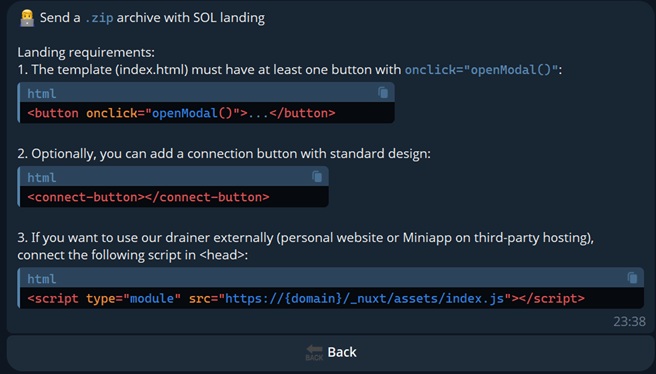Click the message timestamp 23:38
Screen dimensions: 656x374
[629, 321]
